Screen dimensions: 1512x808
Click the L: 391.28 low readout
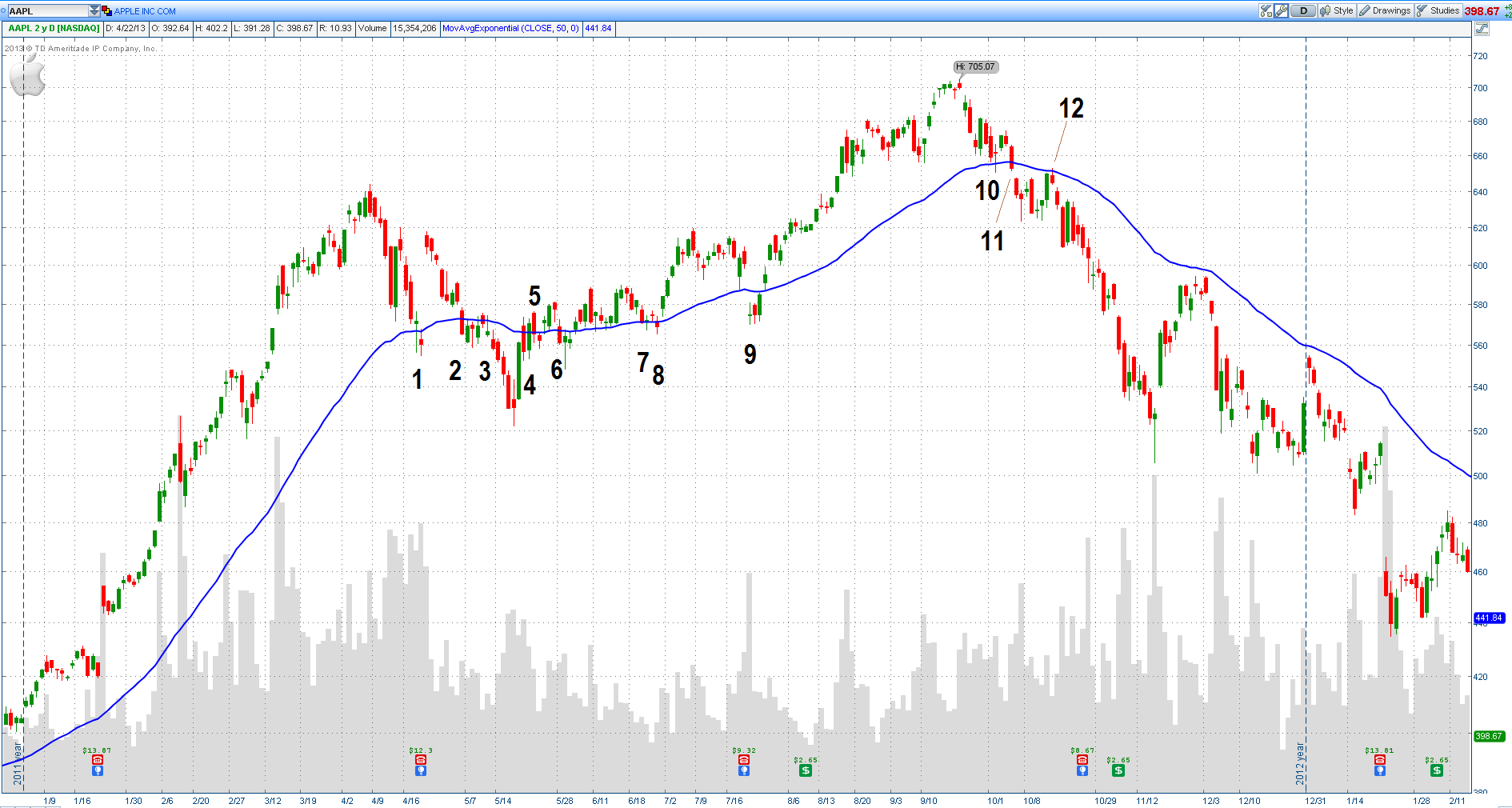tap(251, 28)
